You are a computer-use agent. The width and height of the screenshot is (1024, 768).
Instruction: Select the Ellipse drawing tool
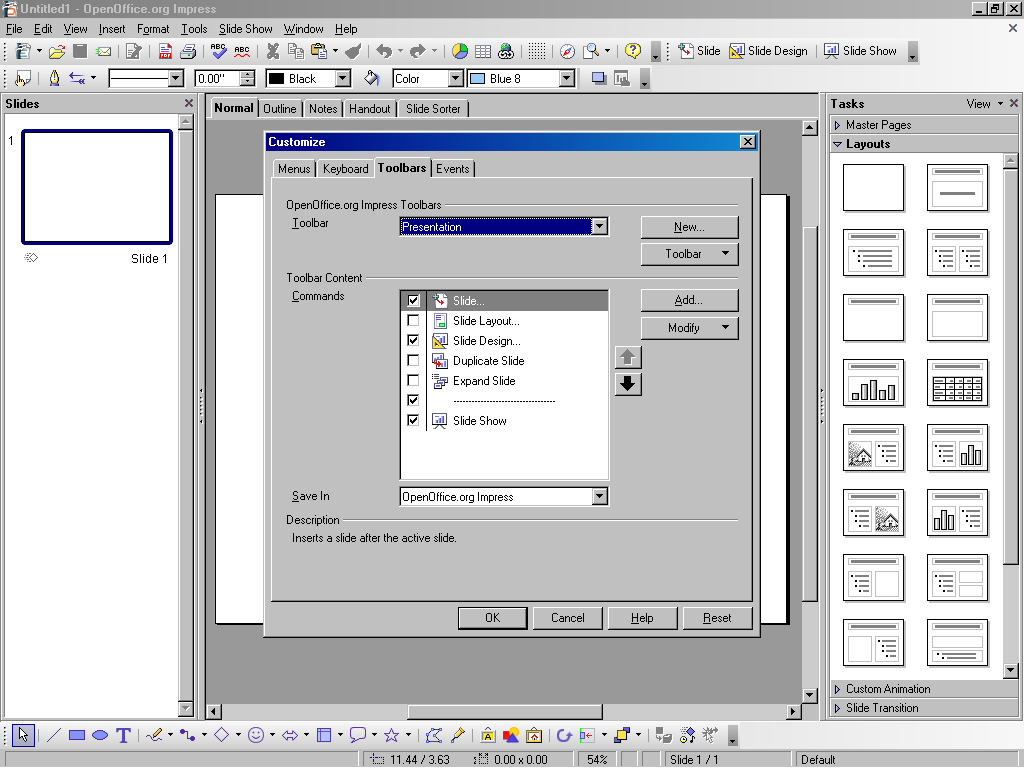point(100,735)
